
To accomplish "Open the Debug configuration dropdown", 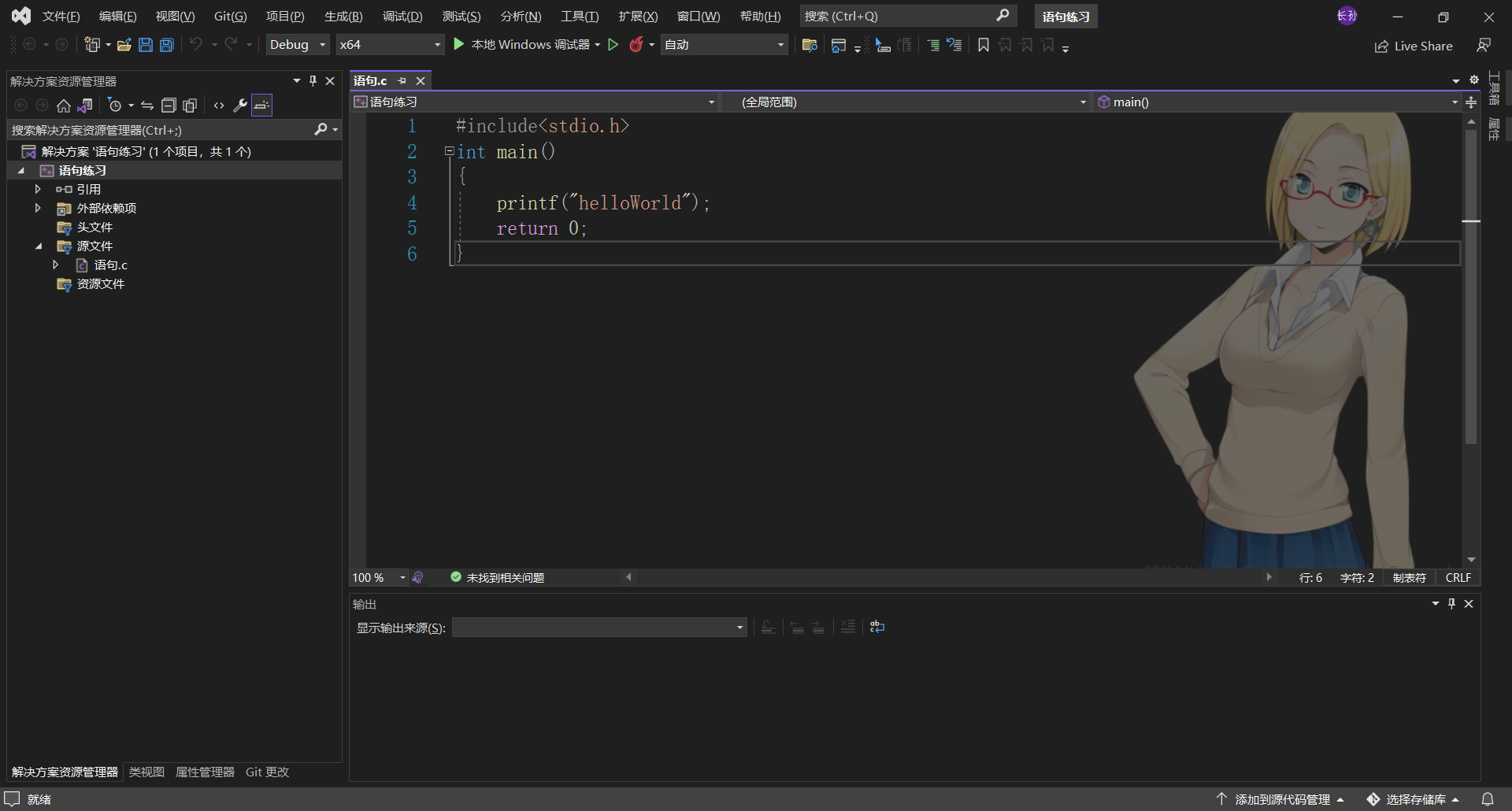I will (x=297, y=44).
